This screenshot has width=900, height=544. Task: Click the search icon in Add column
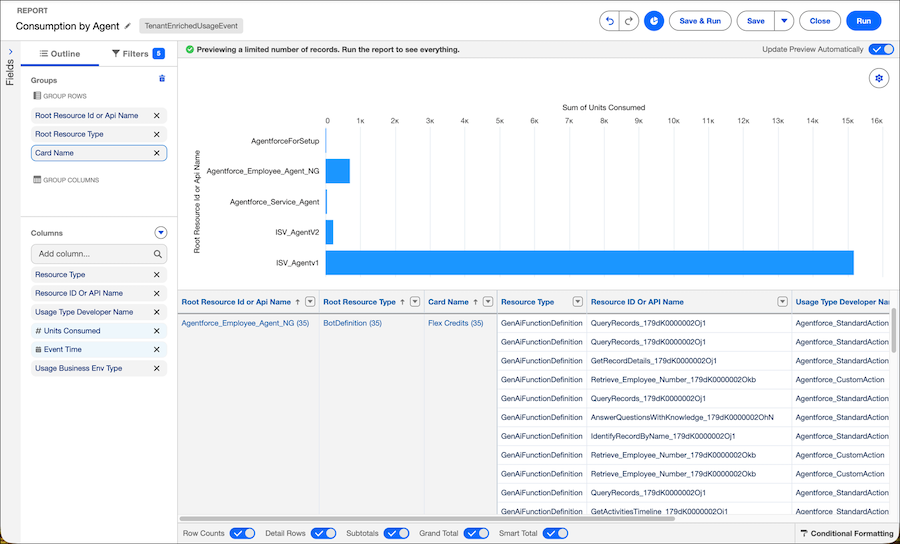pyautogui.click(x=157, y=254)
